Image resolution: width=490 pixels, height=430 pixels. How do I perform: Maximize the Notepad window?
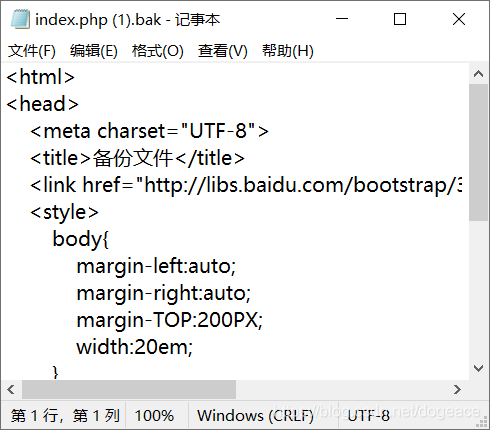400,19
